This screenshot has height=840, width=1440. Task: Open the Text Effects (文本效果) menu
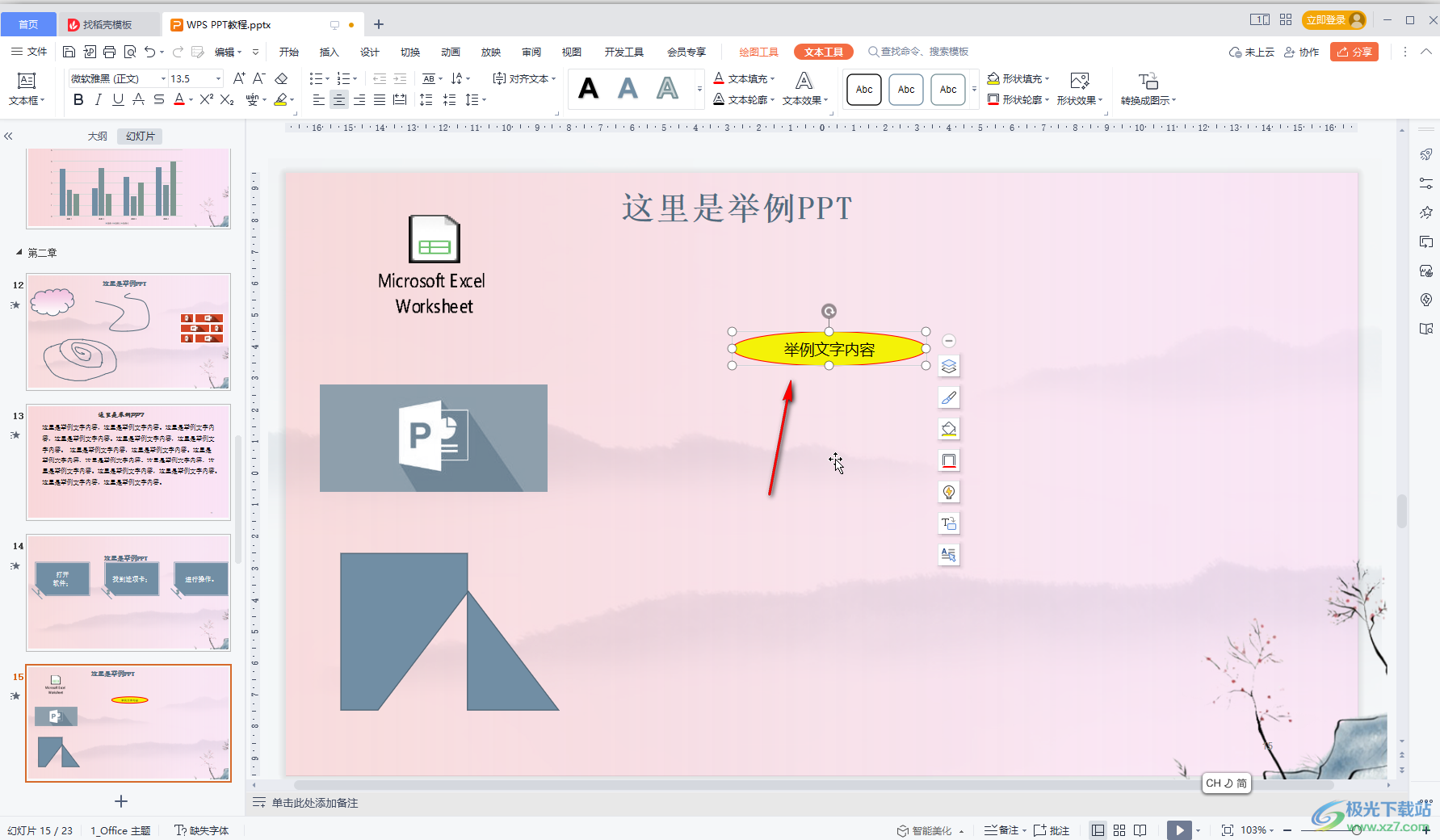805,89
